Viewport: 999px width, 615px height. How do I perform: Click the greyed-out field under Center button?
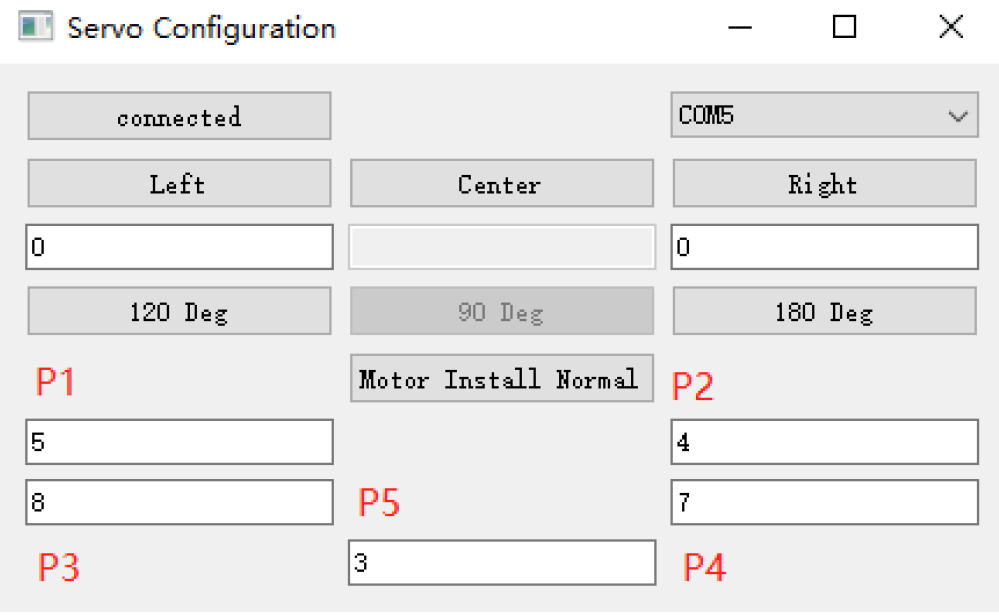coord(501,247)
